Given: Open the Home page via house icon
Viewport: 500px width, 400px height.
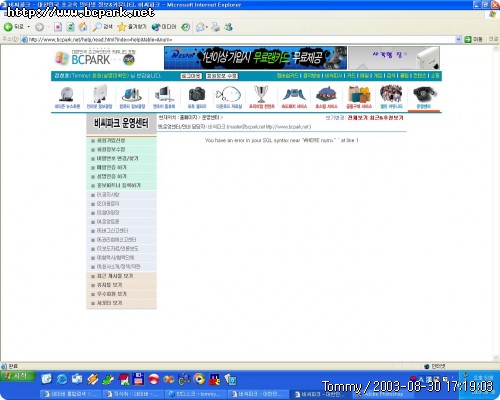Looking at the screenshot, I should 83,27.
